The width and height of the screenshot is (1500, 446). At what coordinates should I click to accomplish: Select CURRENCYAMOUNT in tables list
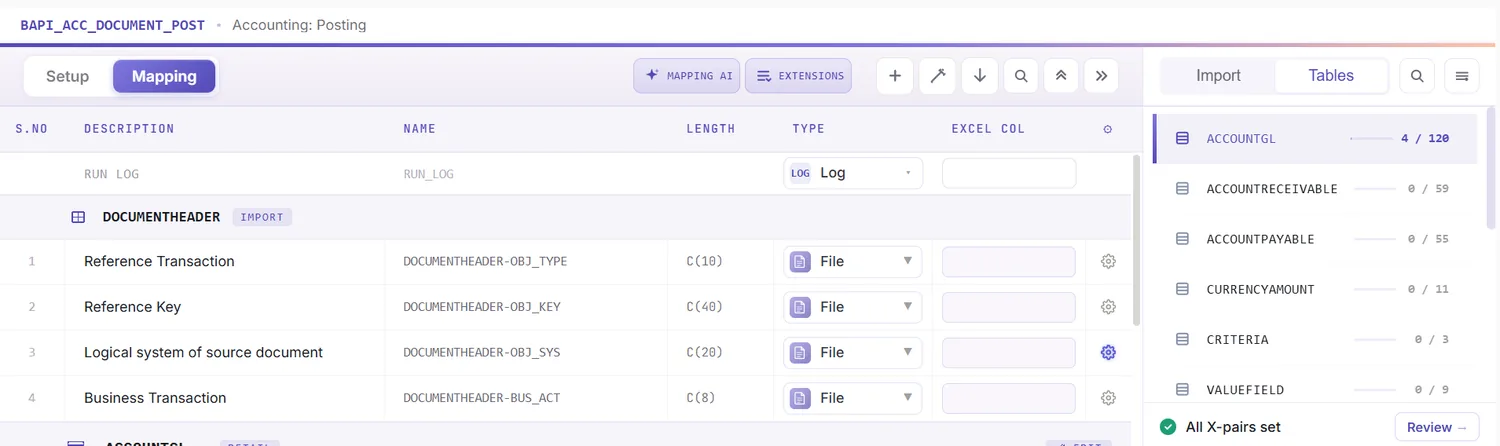[x=1316, y=289]
